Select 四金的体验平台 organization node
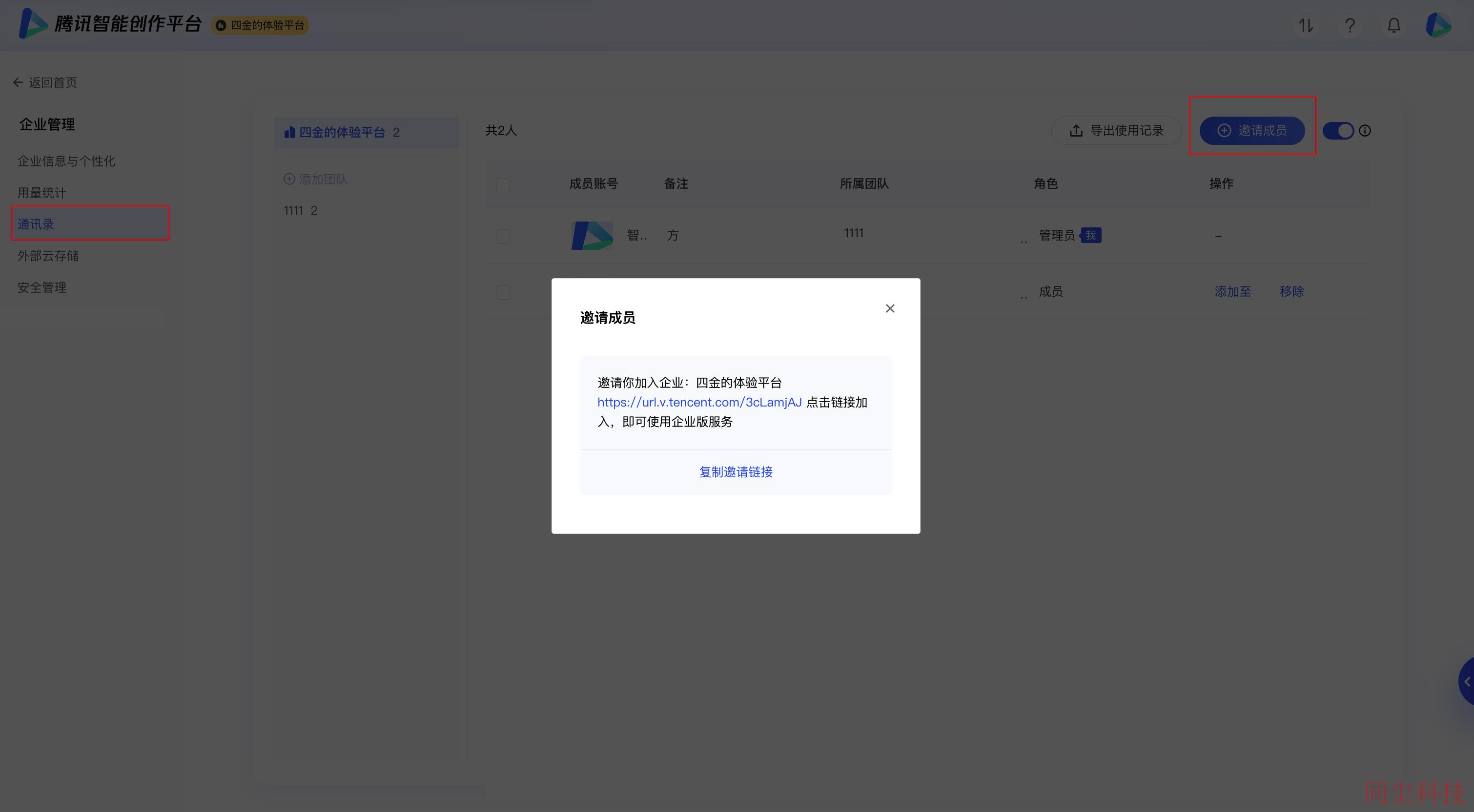1474x812 pixels. [x=366, y=132]
